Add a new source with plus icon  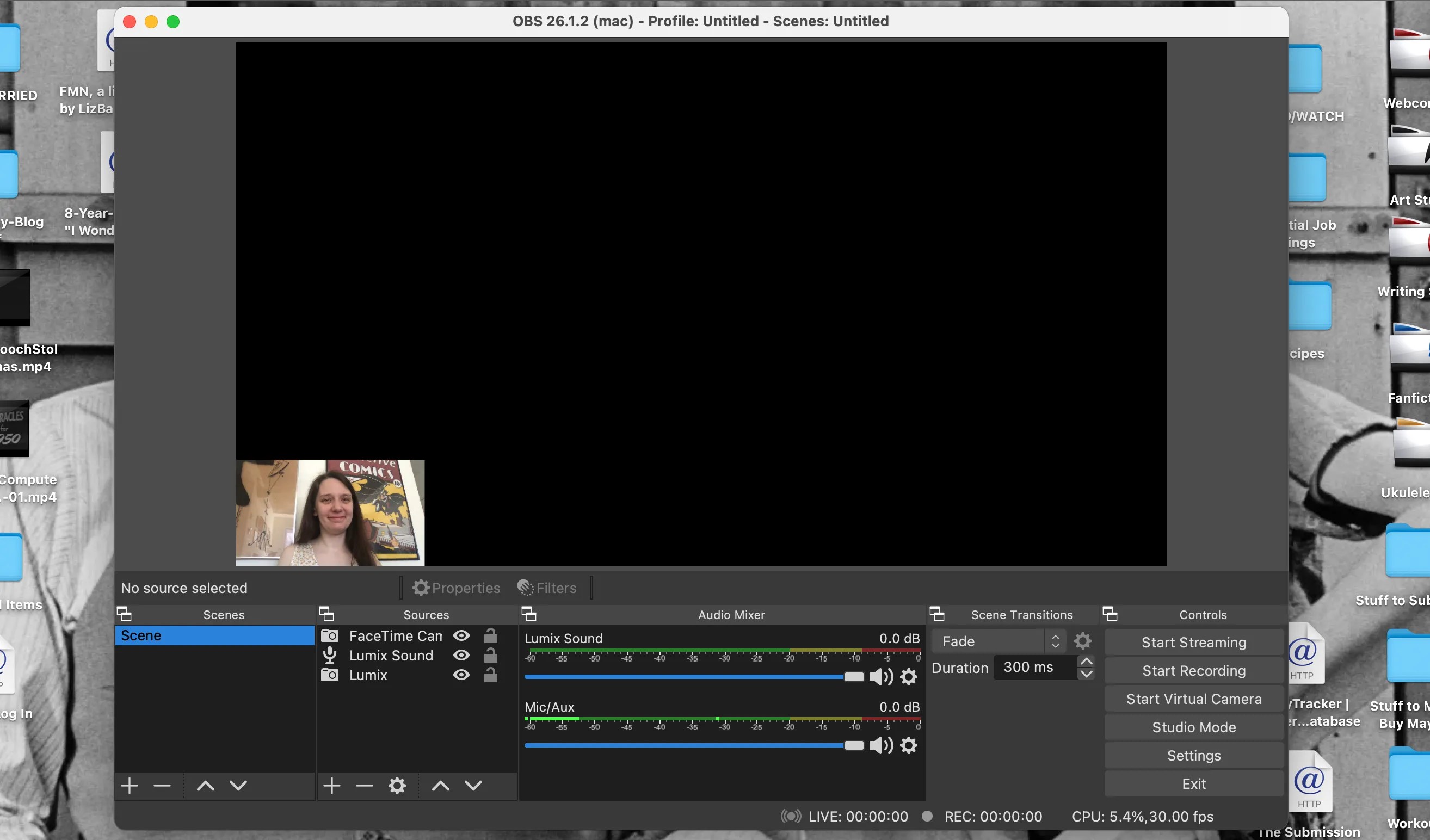click(x=331, y=786)
